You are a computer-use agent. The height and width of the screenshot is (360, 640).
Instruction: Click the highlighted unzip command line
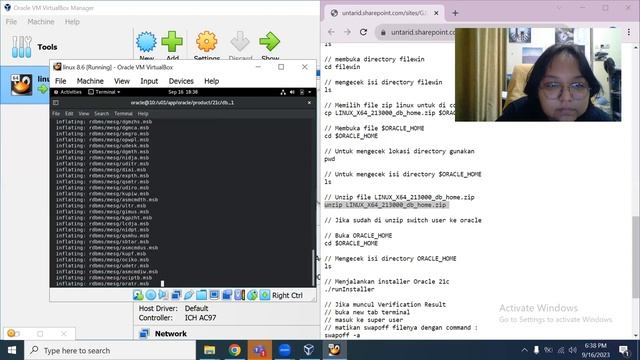pos(386,205)
